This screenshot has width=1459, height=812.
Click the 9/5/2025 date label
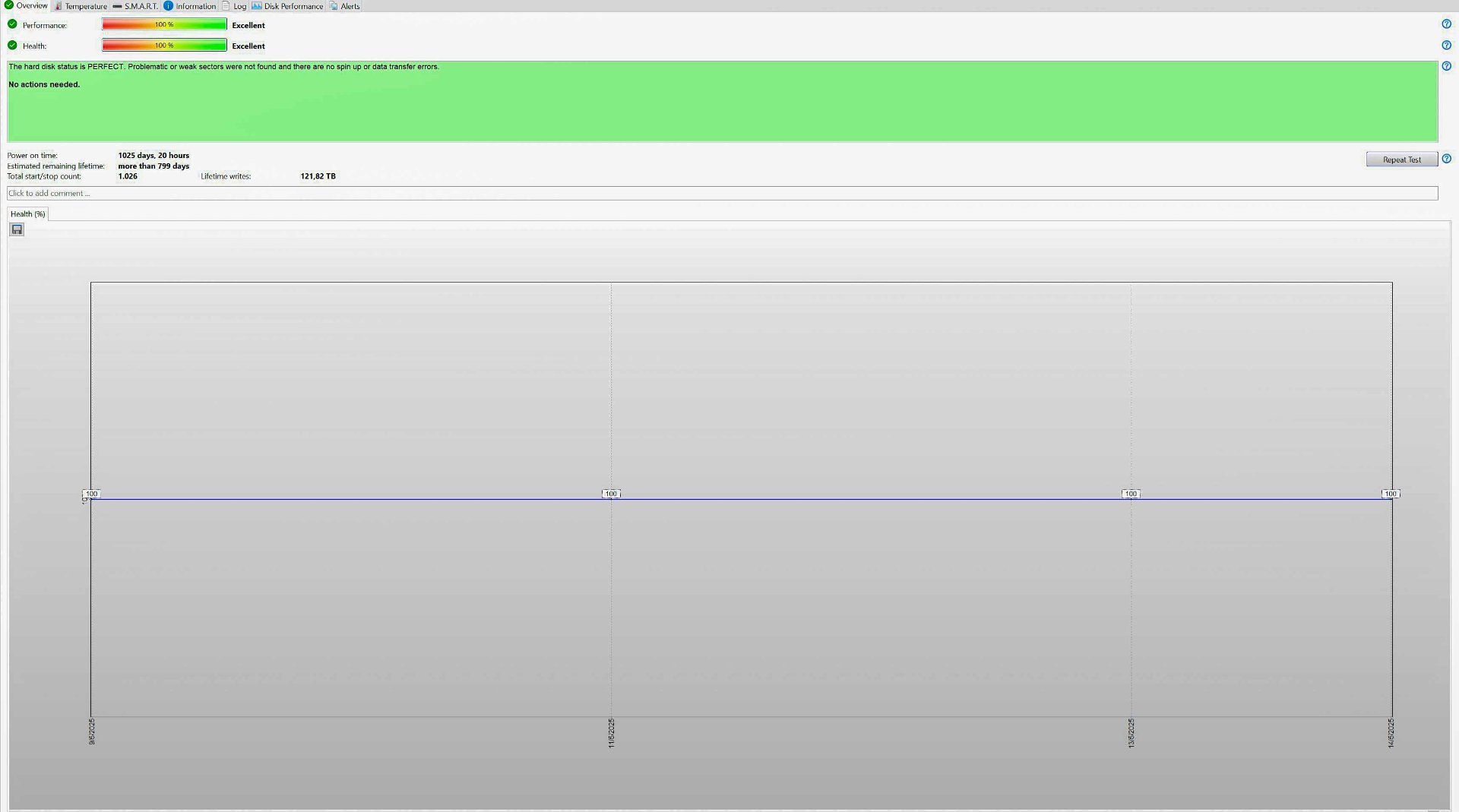(92, 731)
